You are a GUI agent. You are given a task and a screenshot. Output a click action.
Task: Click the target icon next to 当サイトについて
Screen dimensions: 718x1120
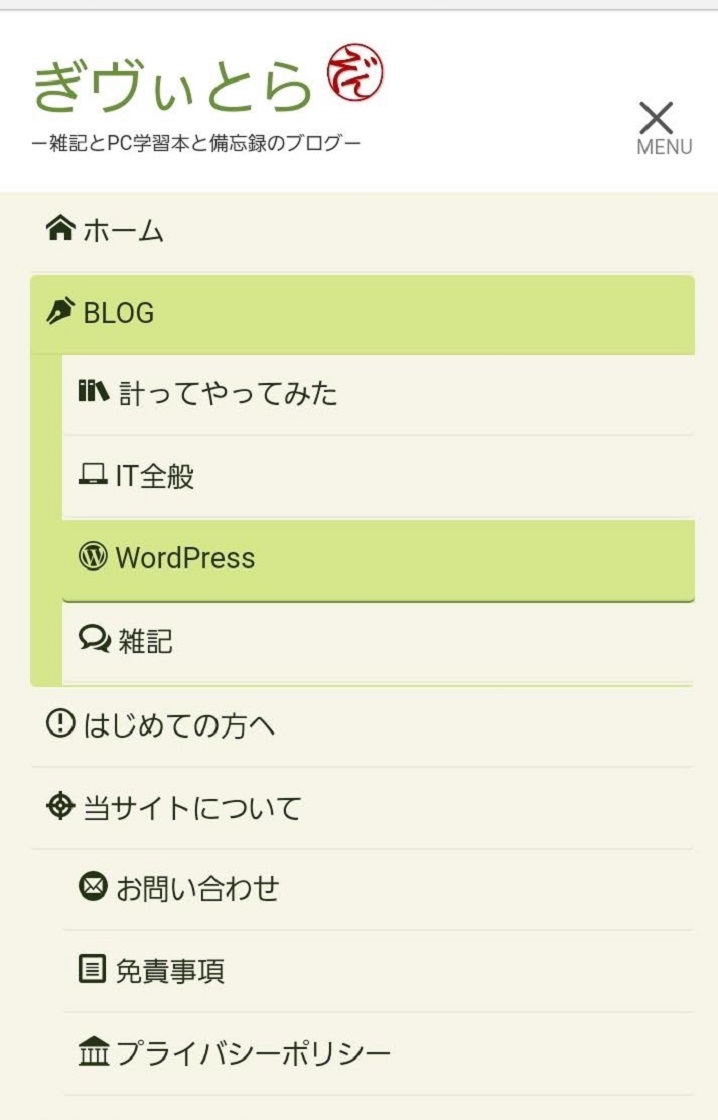(x=62, y=805)
